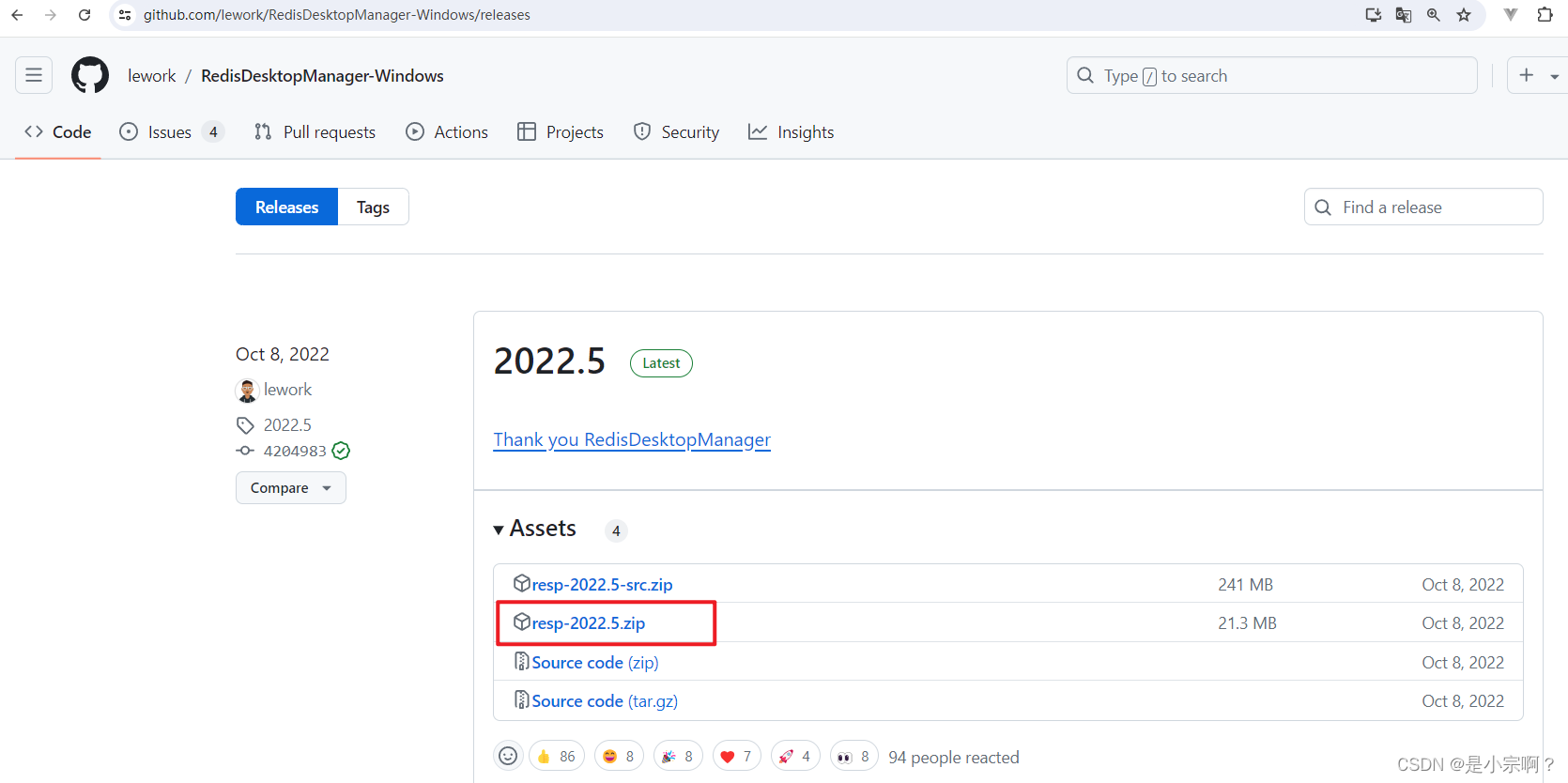
Task: Open the 2022.5 tag link in sidebar
Action: pyautogui.click(x=287, y=425)
